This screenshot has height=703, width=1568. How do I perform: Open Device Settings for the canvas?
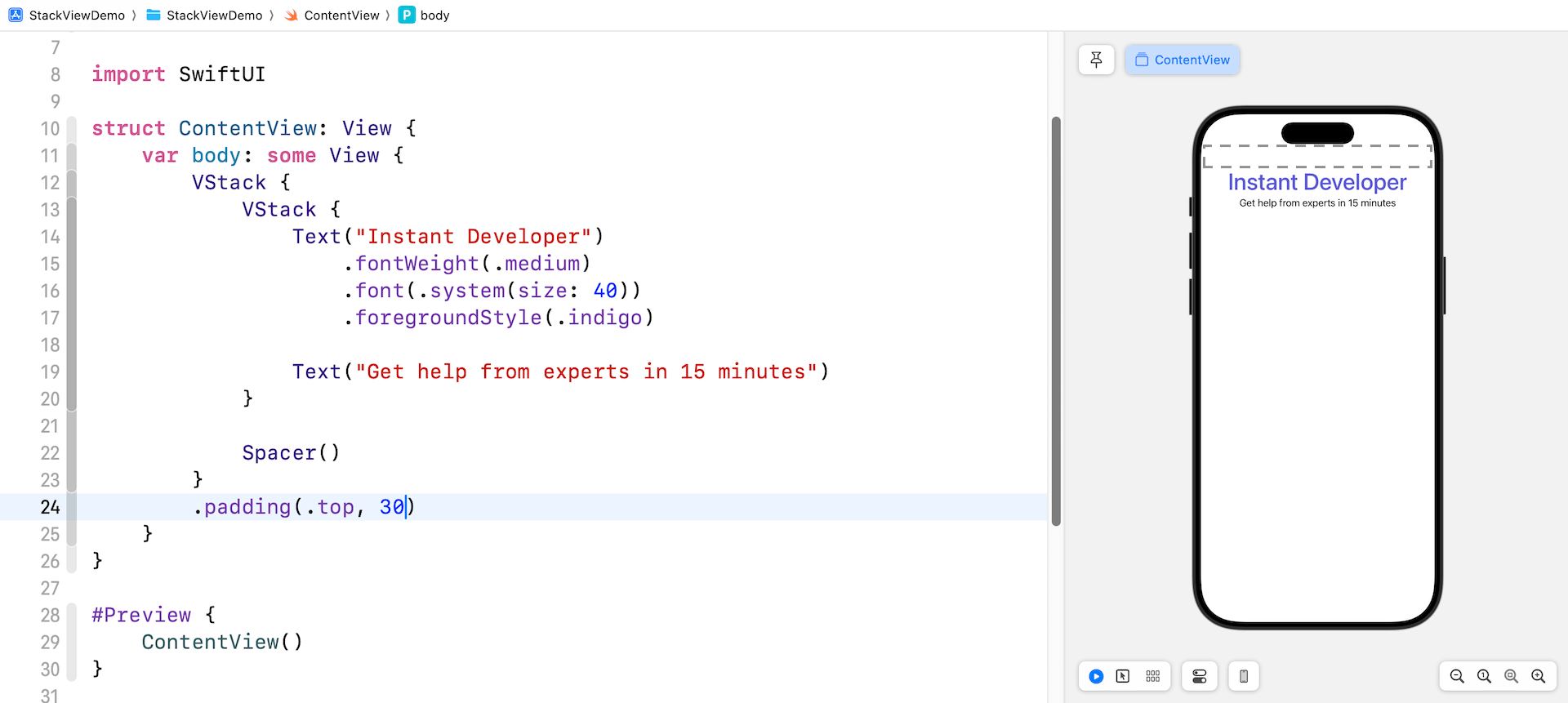(1199, 676)
